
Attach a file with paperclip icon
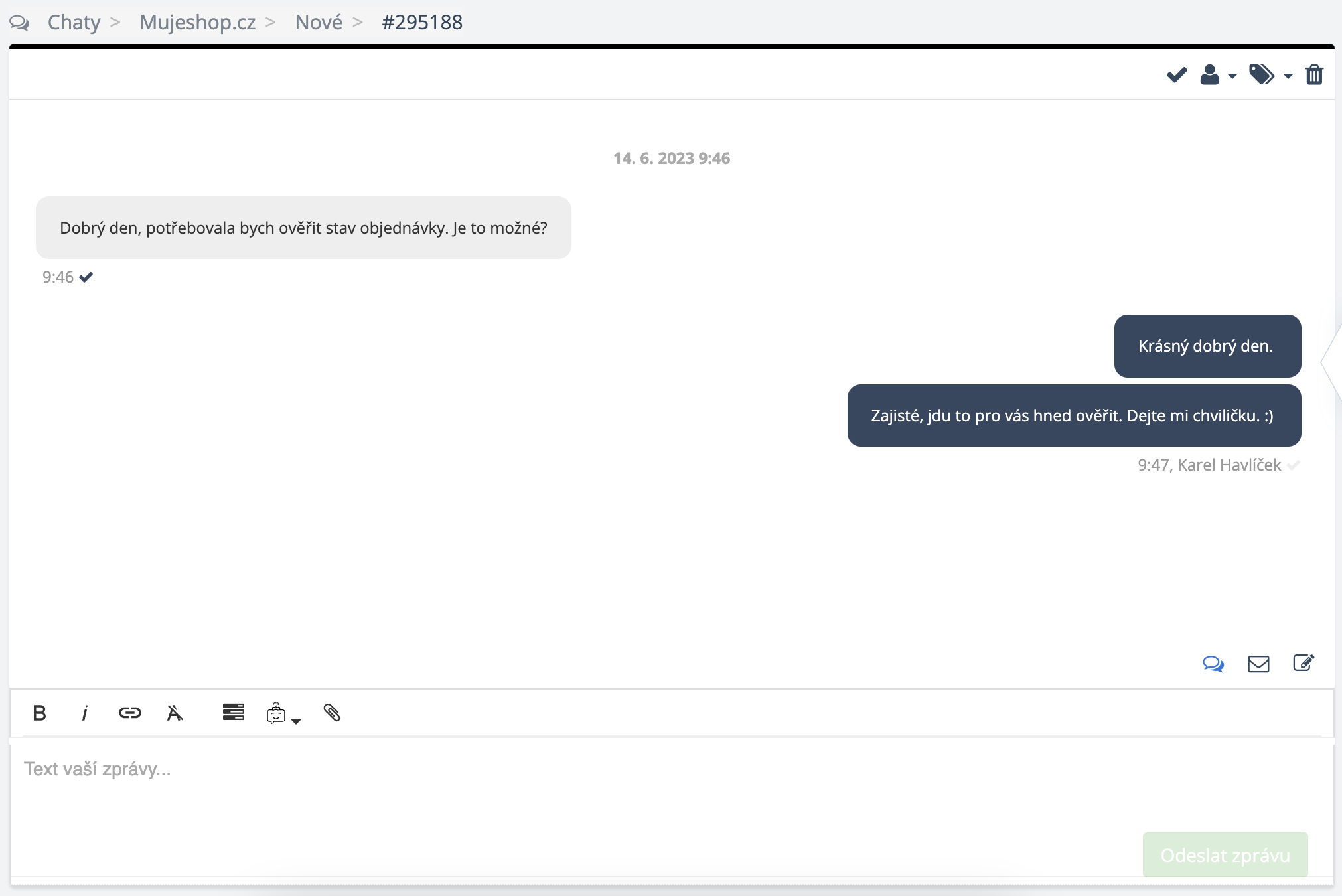click(x=332, y=713)
